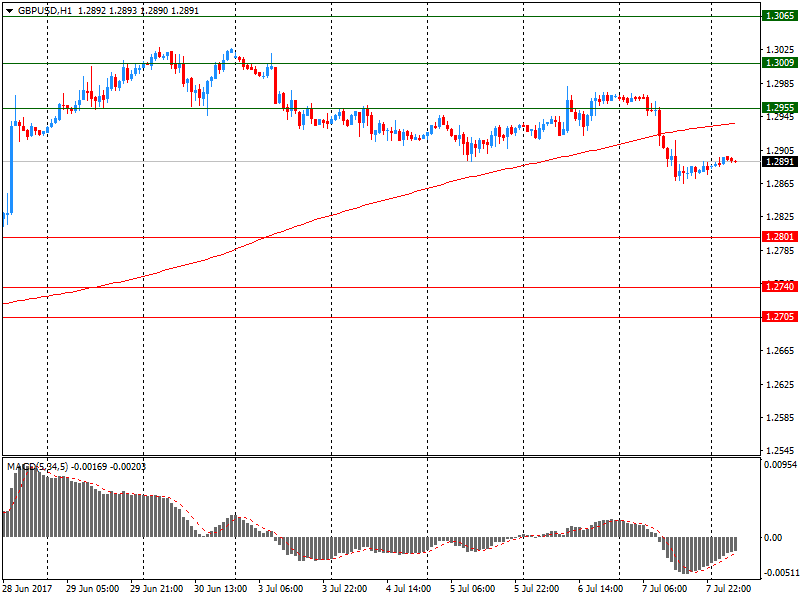This screenshot has width=800, height=600.
Task: Click the 7 Jul 06:00 time axis label
Action: point(664,589)
